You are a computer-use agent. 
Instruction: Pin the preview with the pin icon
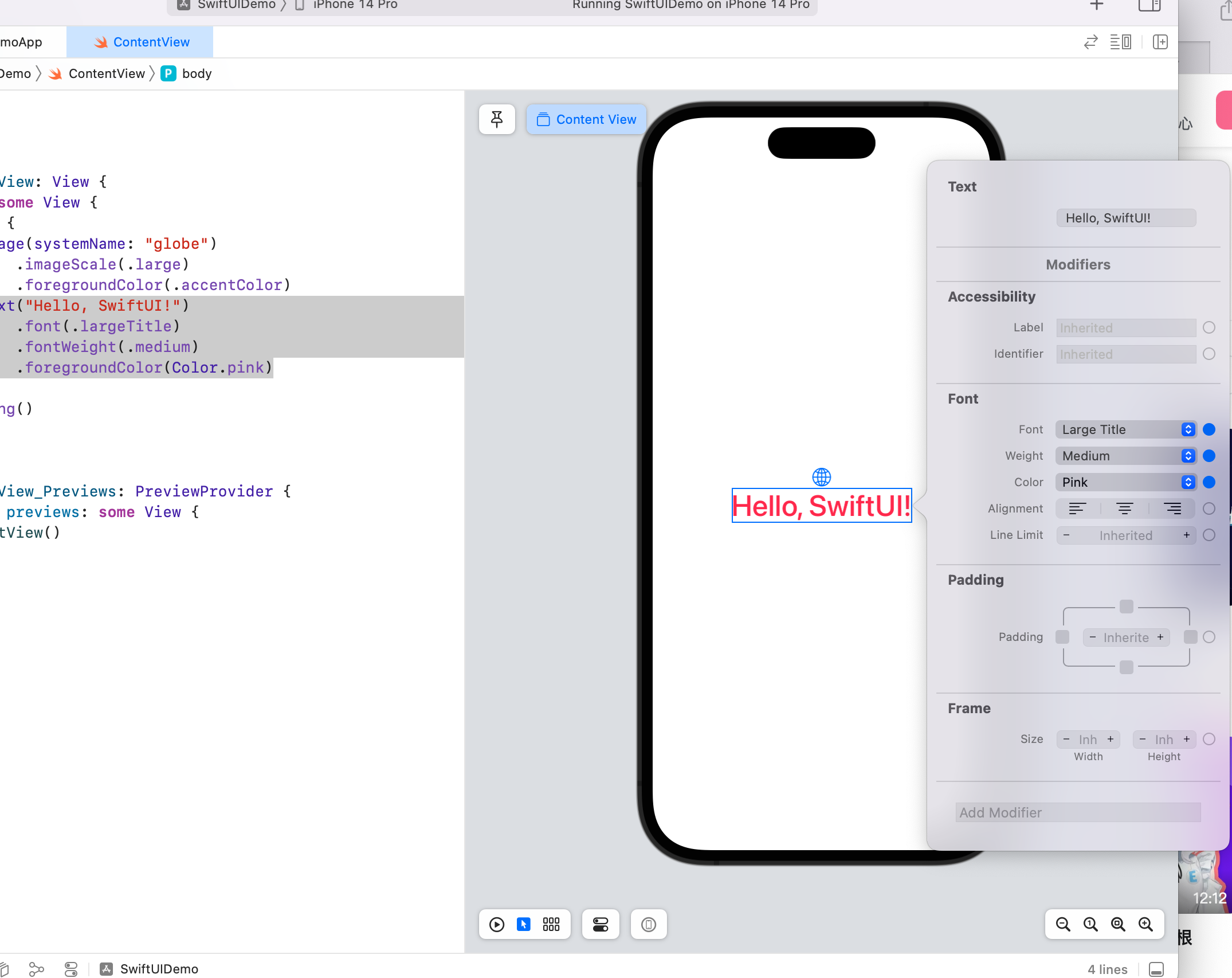(x=497, y=119)
